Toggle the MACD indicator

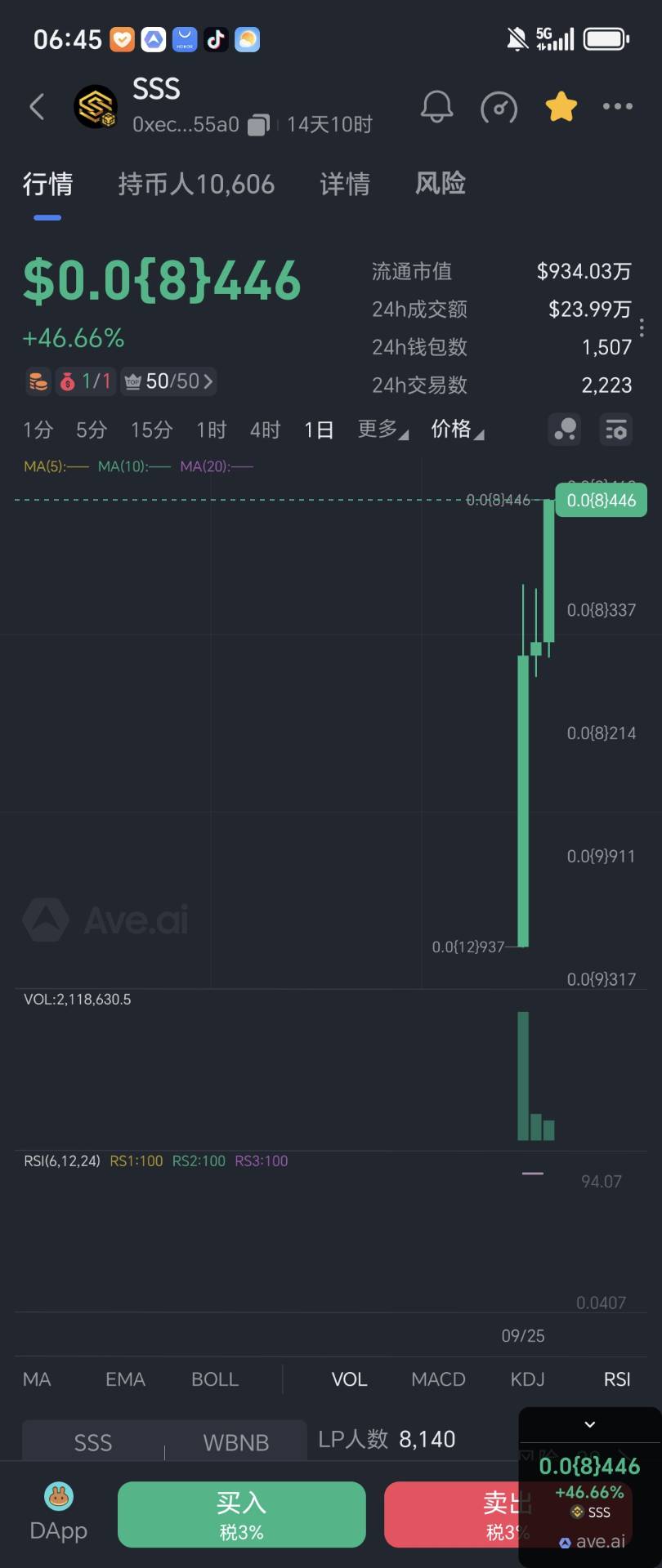[438, 1379]
